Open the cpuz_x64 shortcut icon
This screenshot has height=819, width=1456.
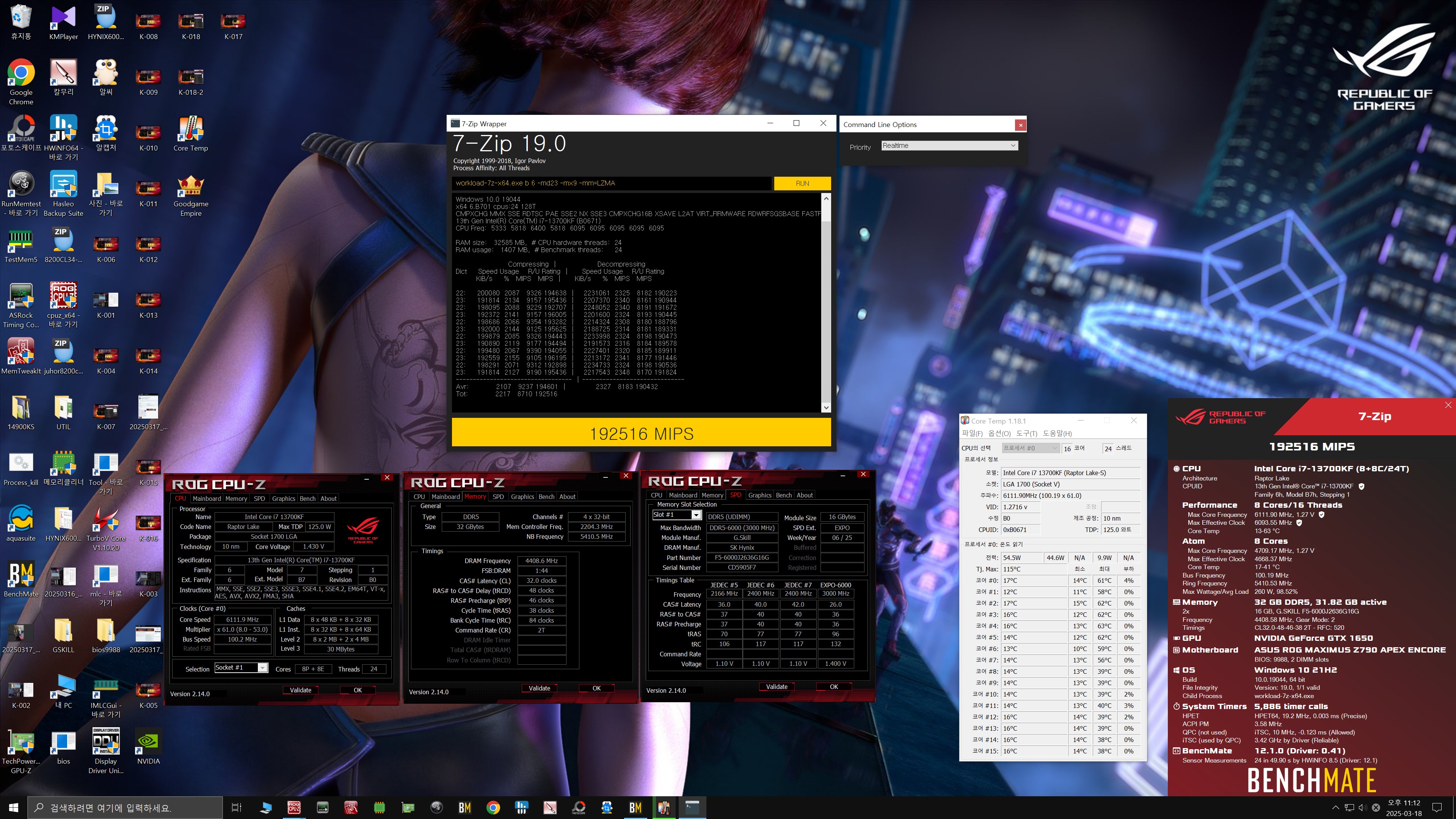tap(63, 305)
